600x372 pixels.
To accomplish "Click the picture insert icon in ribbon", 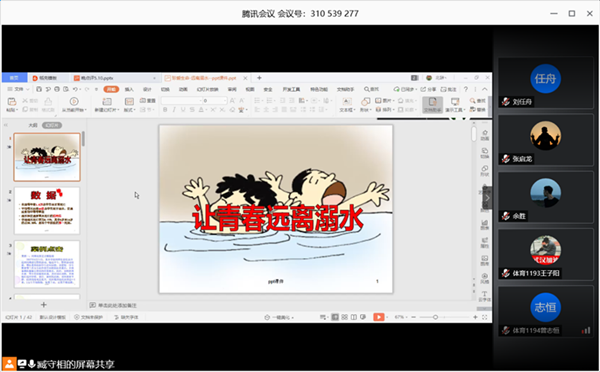I will click(x=378, y=101).
